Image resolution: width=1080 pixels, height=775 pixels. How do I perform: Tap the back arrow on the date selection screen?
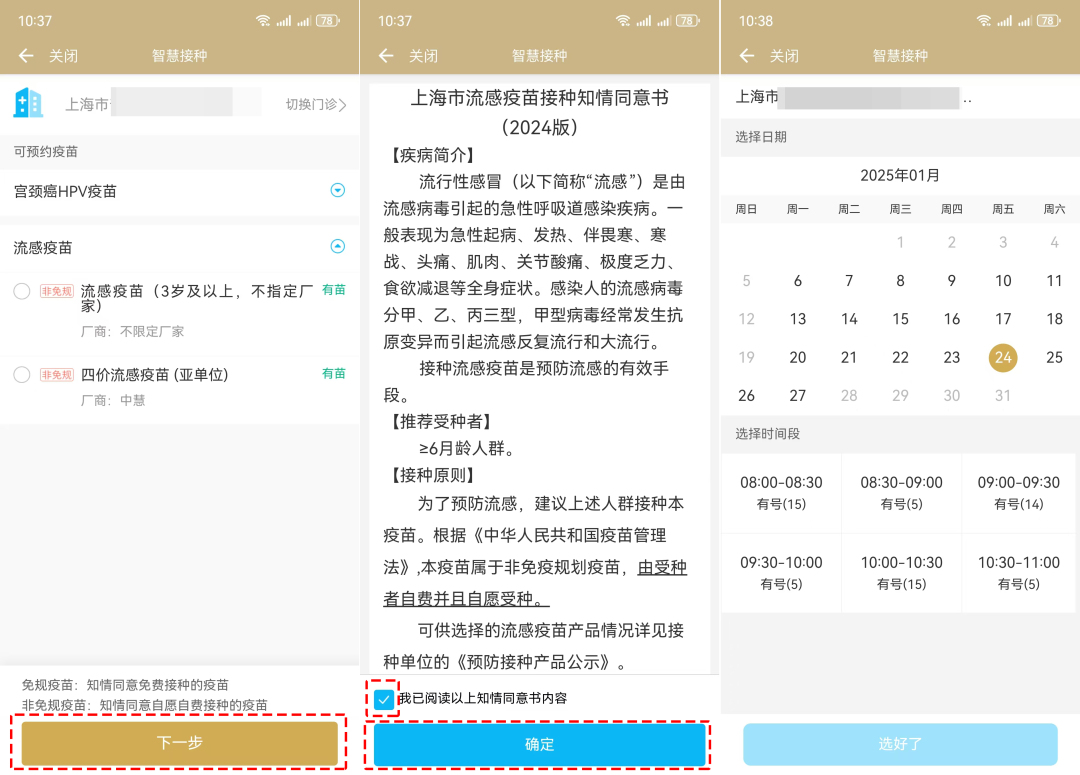click(746, 56)
